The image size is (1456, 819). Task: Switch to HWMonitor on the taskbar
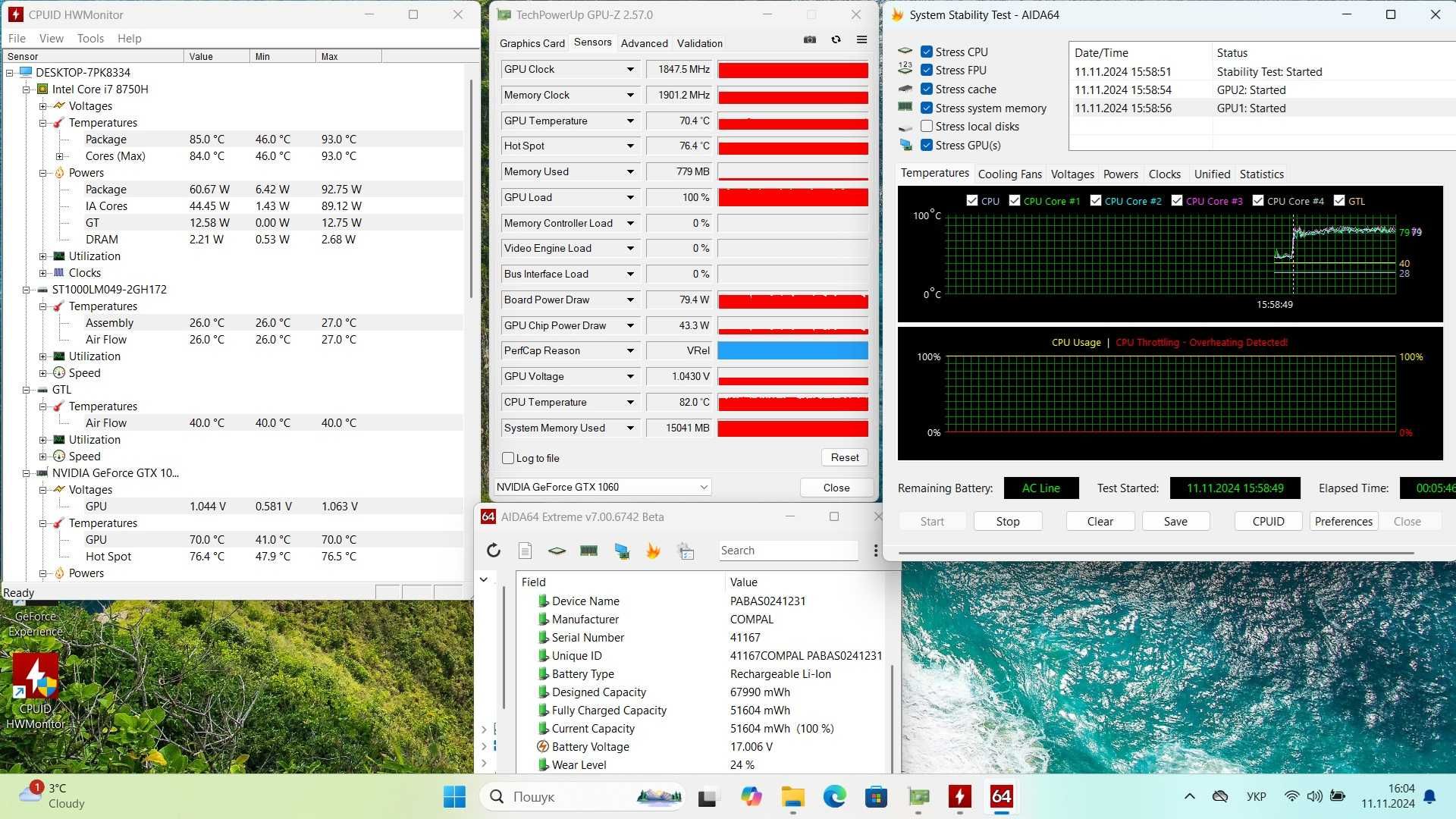tap(960, 796)
